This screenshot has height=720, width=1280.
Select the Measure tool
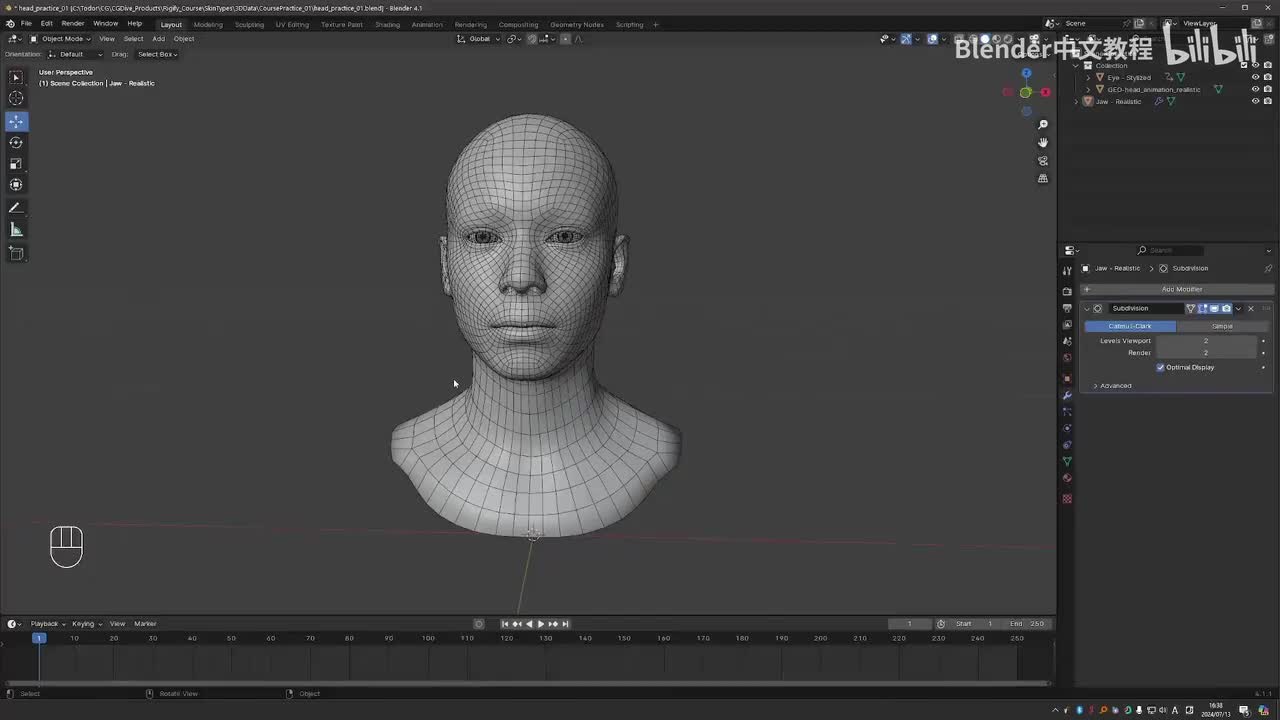coord(16,230)
